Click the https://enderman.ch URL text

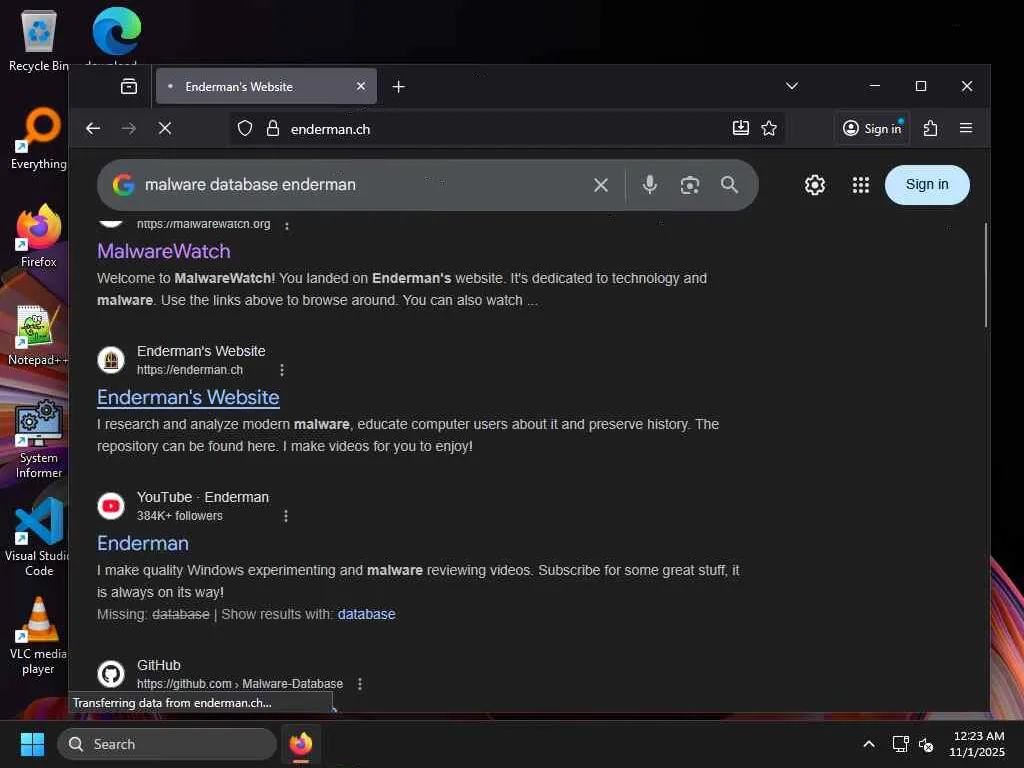[x=190, y=370]
